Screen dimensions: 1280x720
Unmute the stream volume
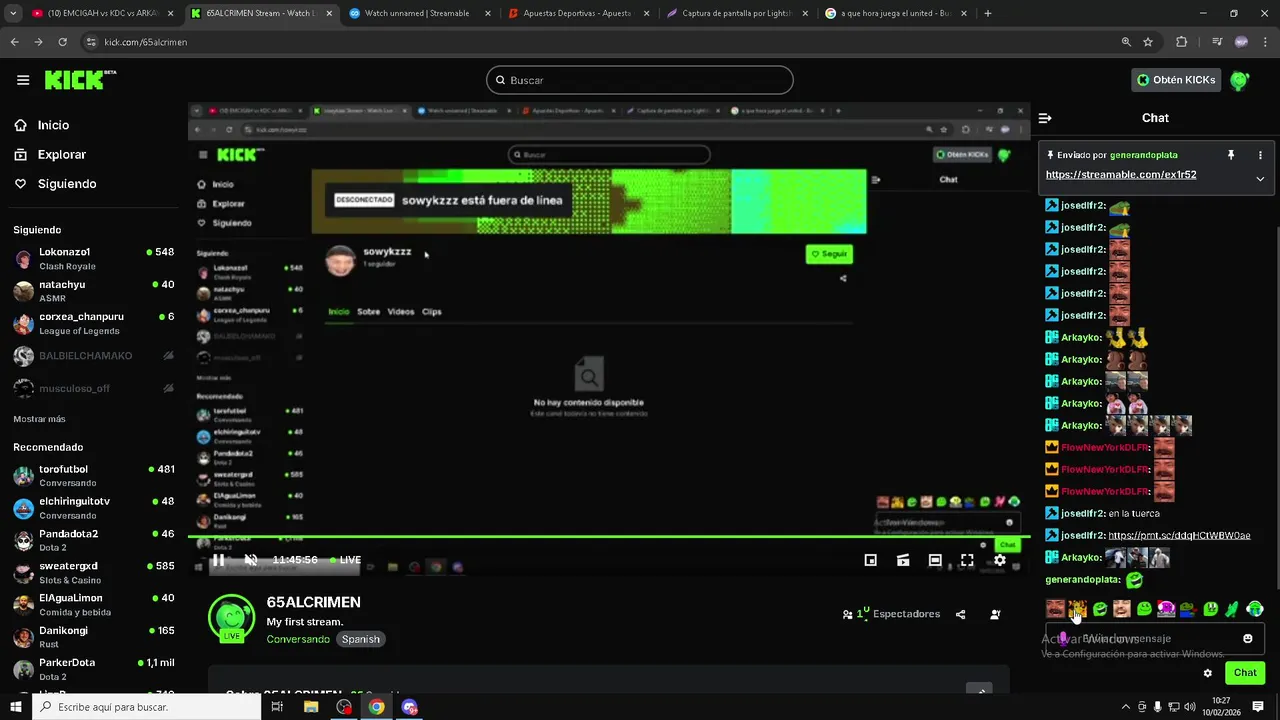point(251,560)
